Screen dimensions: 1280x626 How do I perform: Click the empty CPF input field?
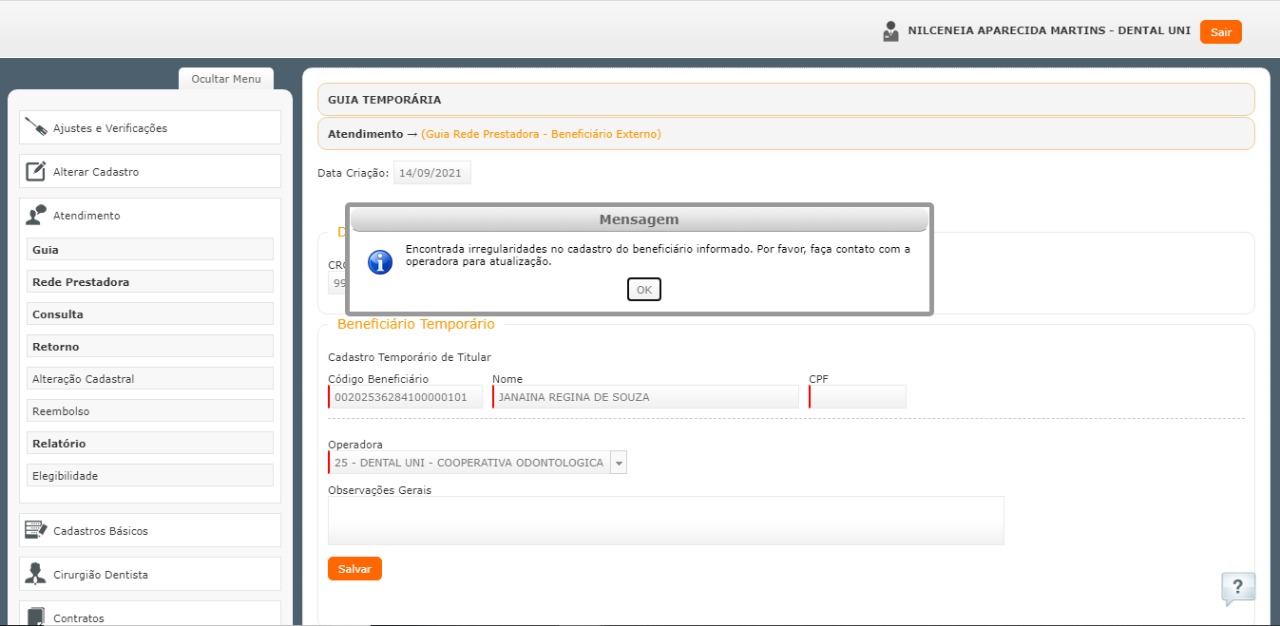pyautogui.click(x=858, y=397)
